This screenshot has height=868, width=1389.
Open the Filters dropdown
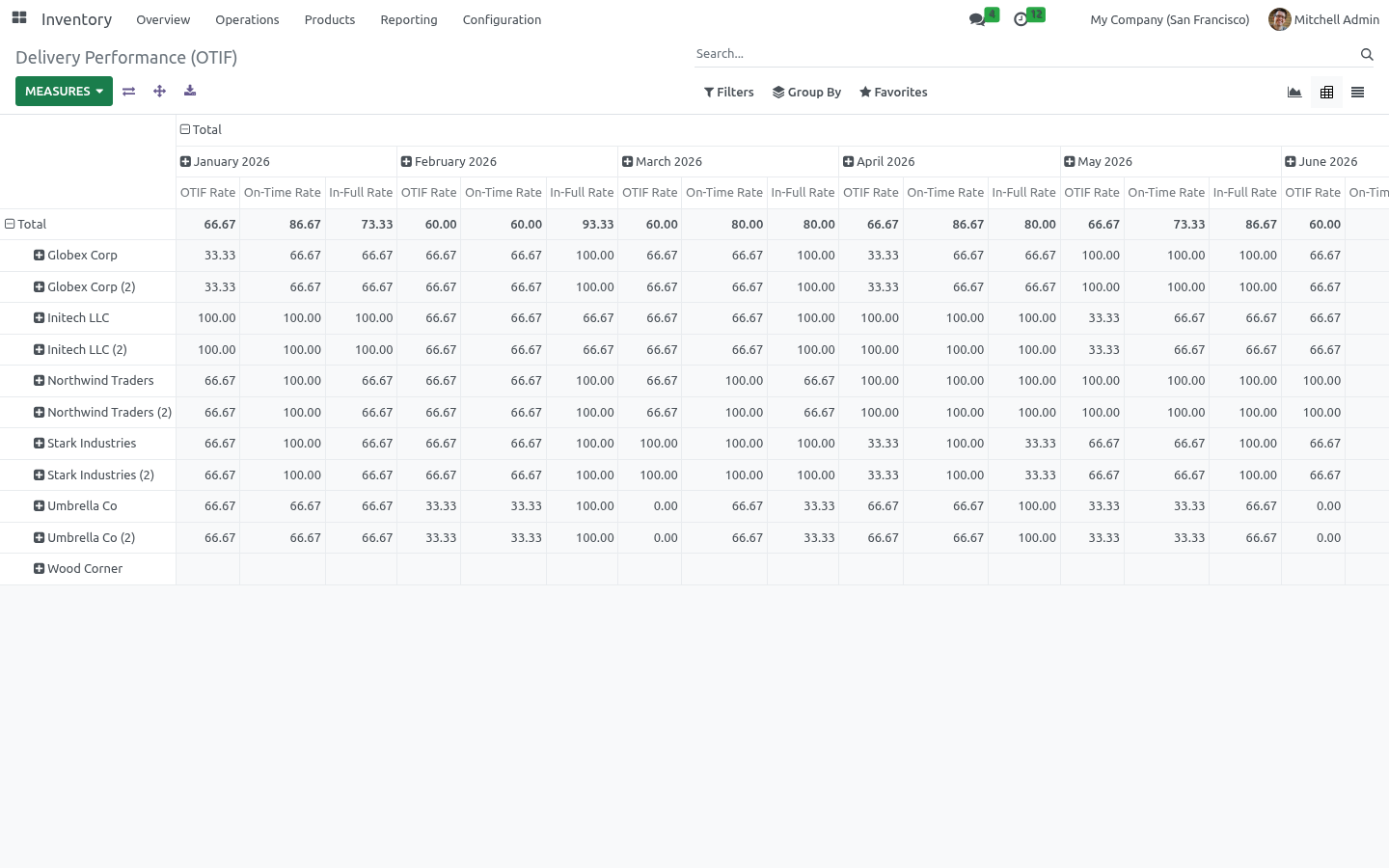tap(729, 93)
